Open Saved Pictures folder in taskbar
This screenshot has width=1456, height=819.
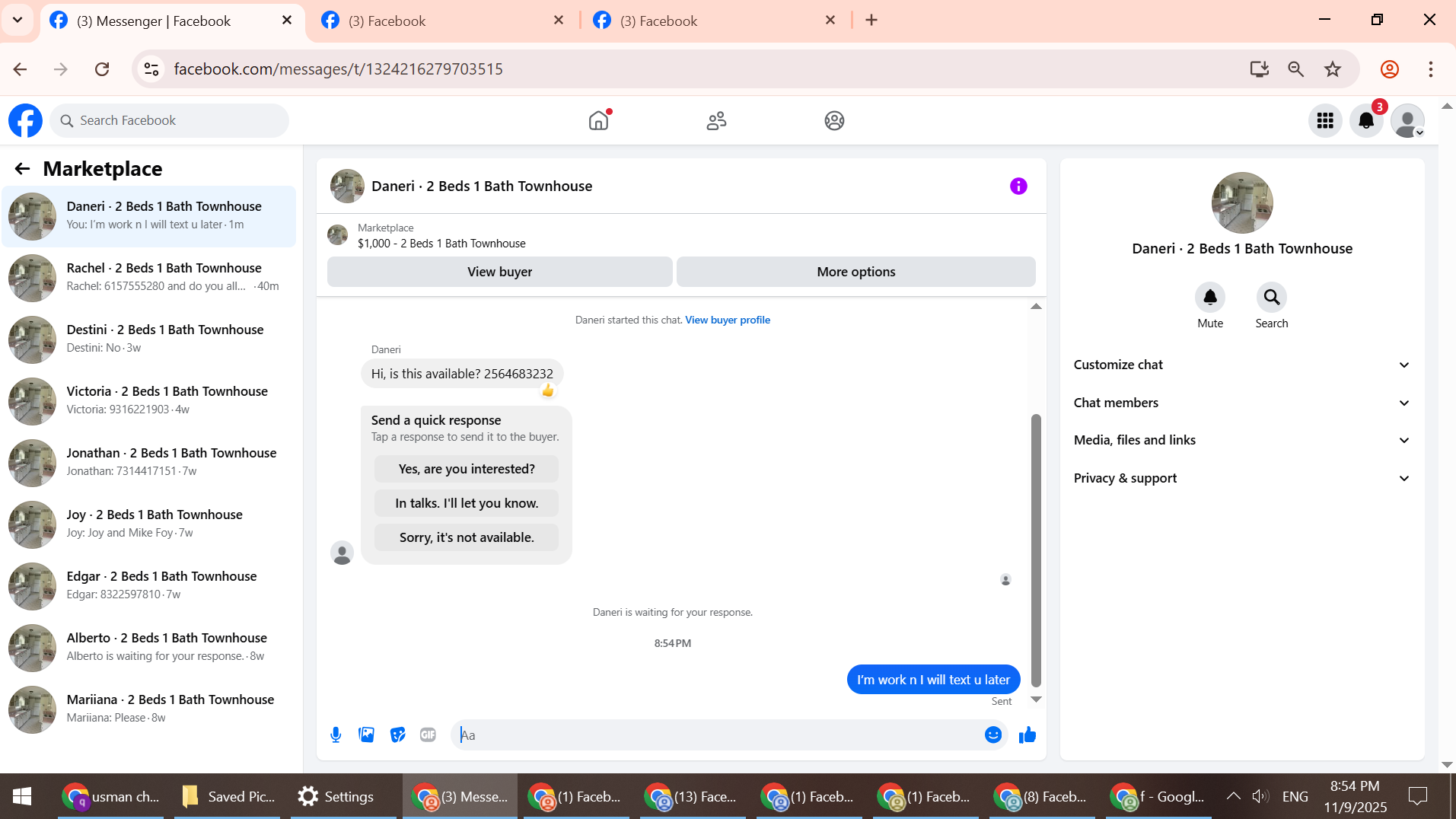coord(228,797)
